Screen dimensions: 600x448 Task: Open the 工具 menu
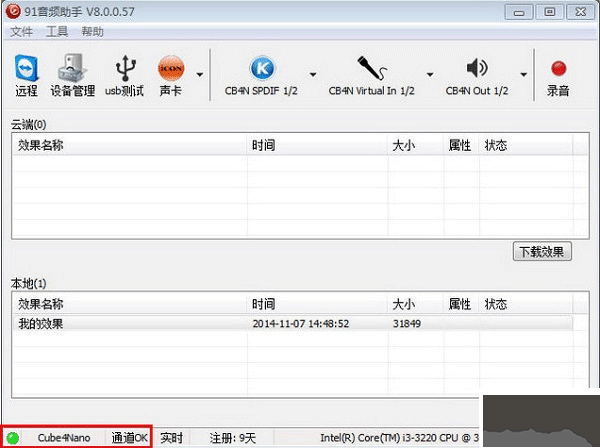click(57, 31)
